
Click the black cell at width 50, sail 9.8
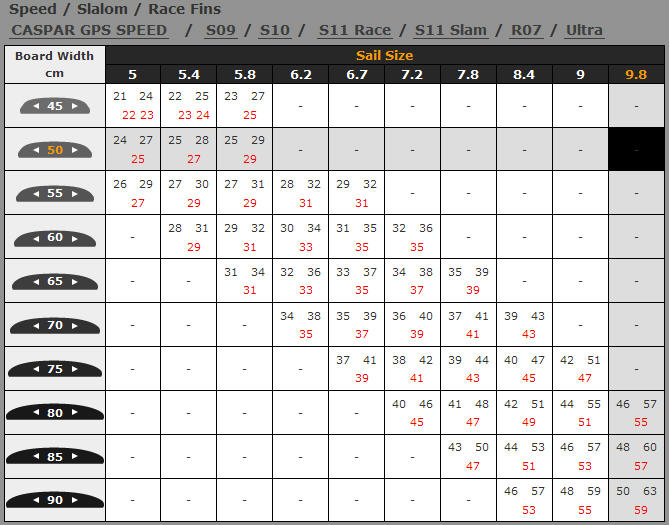[636, 149]
